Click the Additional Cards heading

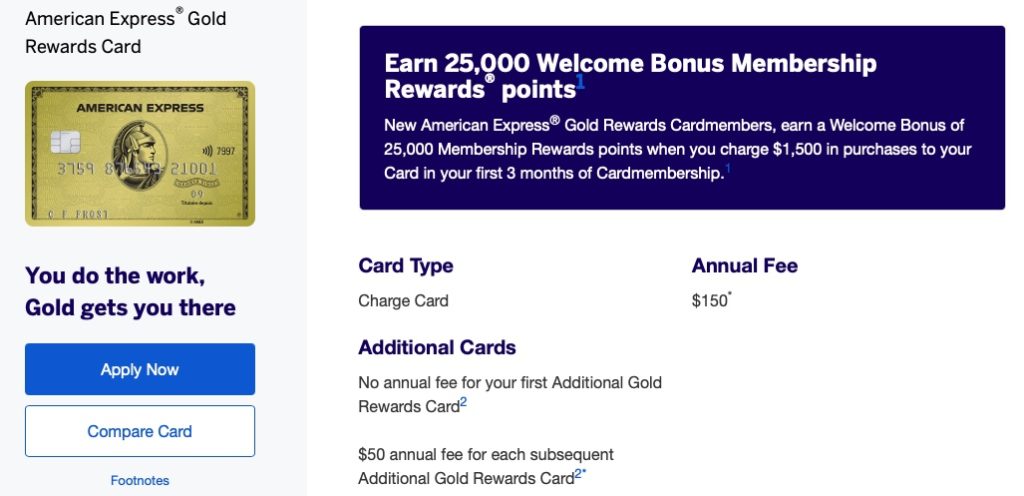click(x=437, y=348)
